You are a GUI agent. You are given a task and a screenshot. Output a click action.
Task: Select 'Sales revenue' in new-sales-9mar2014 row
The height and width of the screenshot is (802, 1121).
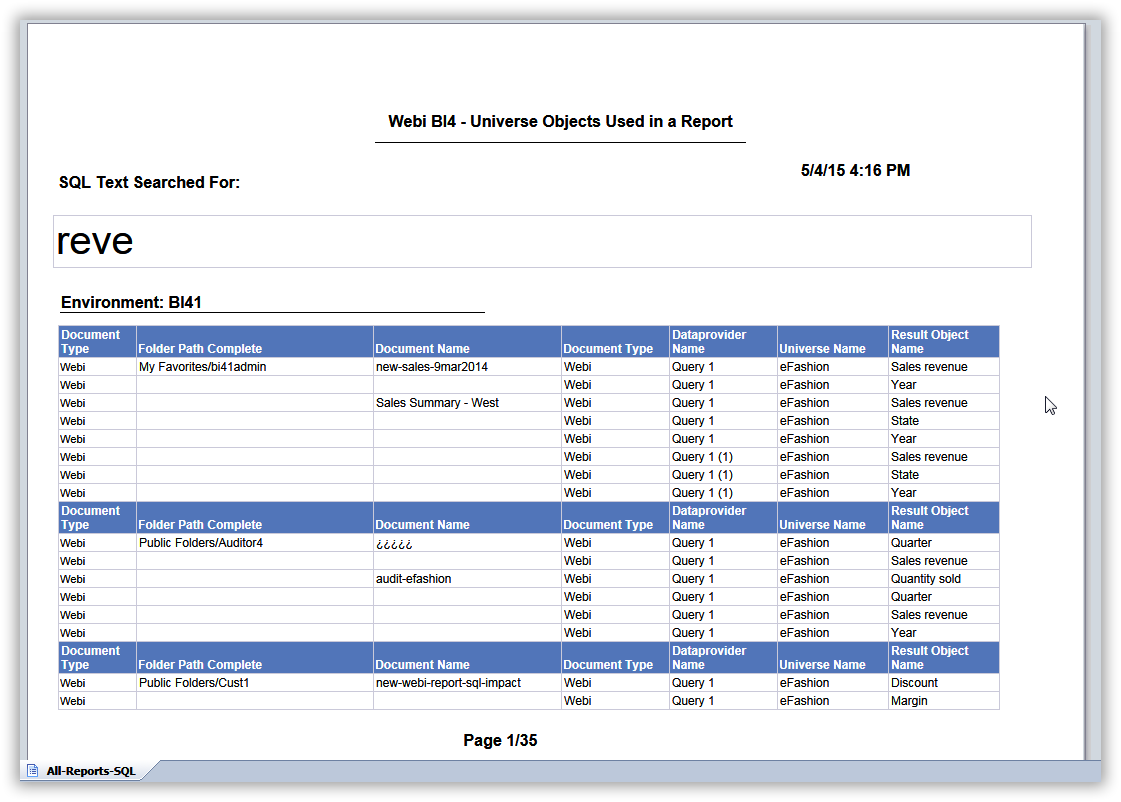click(x=943, y=367)
